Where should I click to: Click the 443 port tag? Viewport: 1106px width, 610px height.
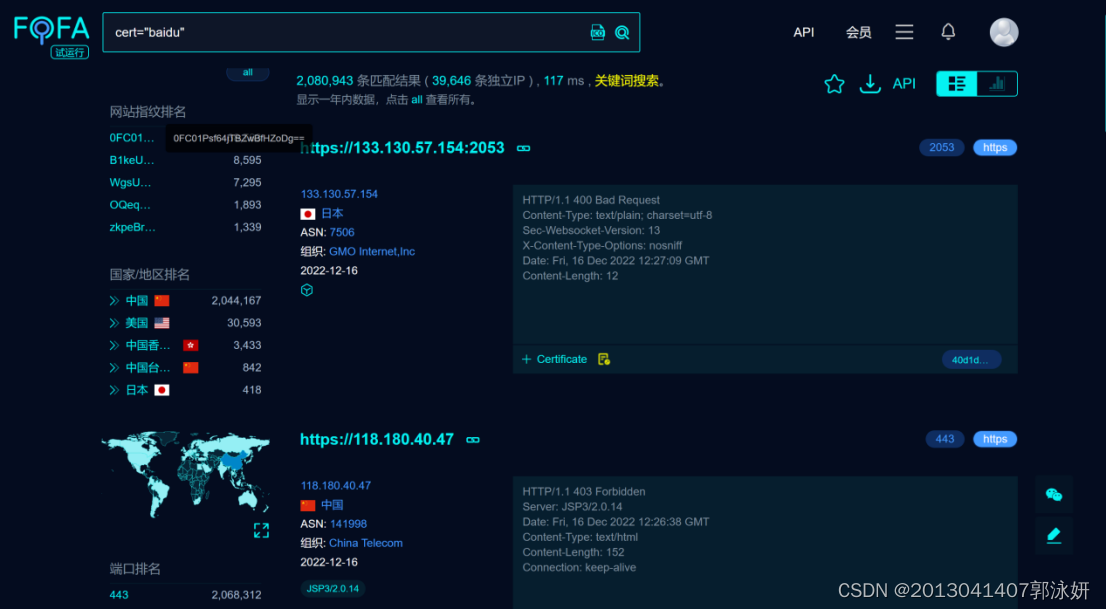point(944,439)
